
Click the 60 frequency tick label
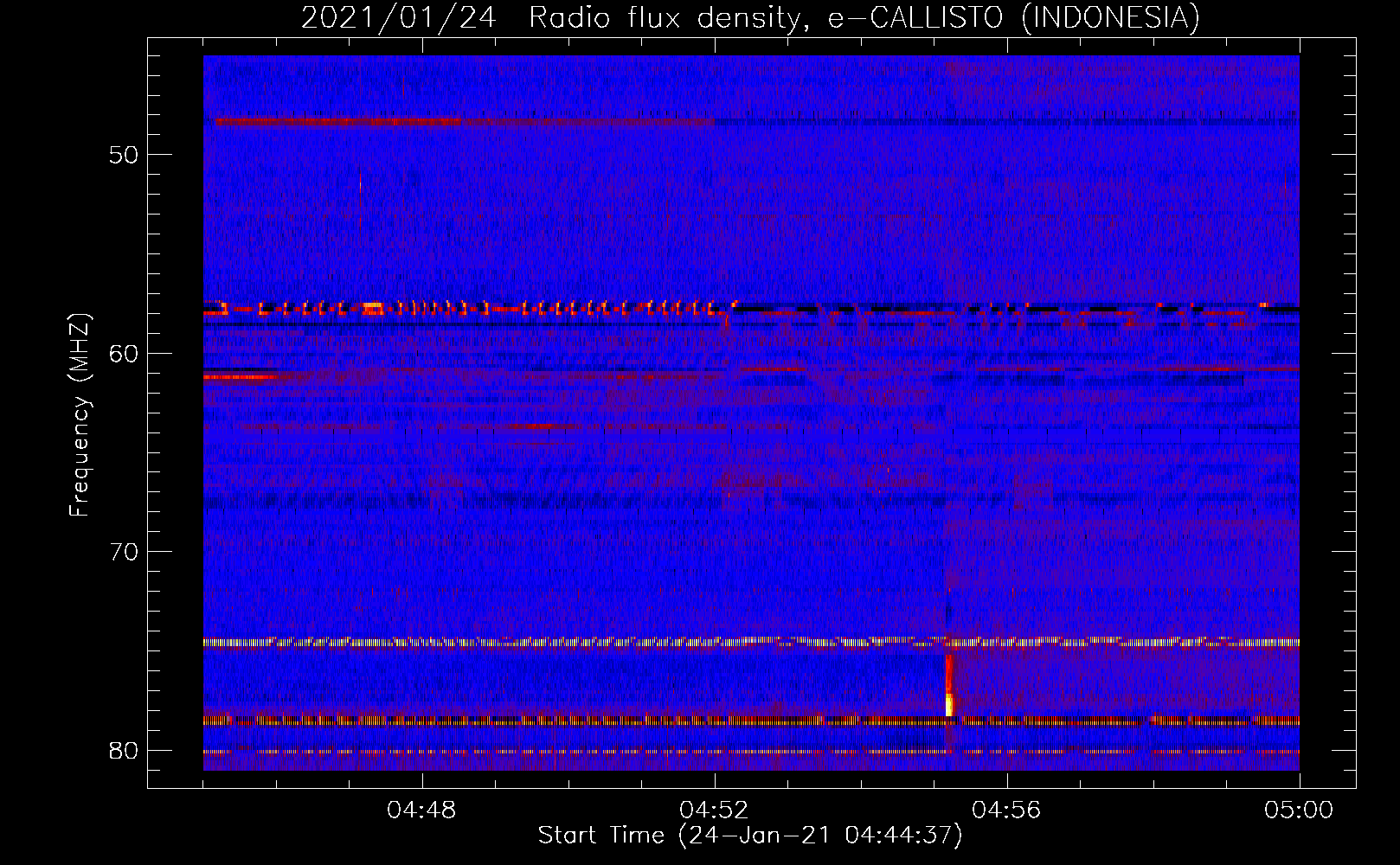click(124, 353)
